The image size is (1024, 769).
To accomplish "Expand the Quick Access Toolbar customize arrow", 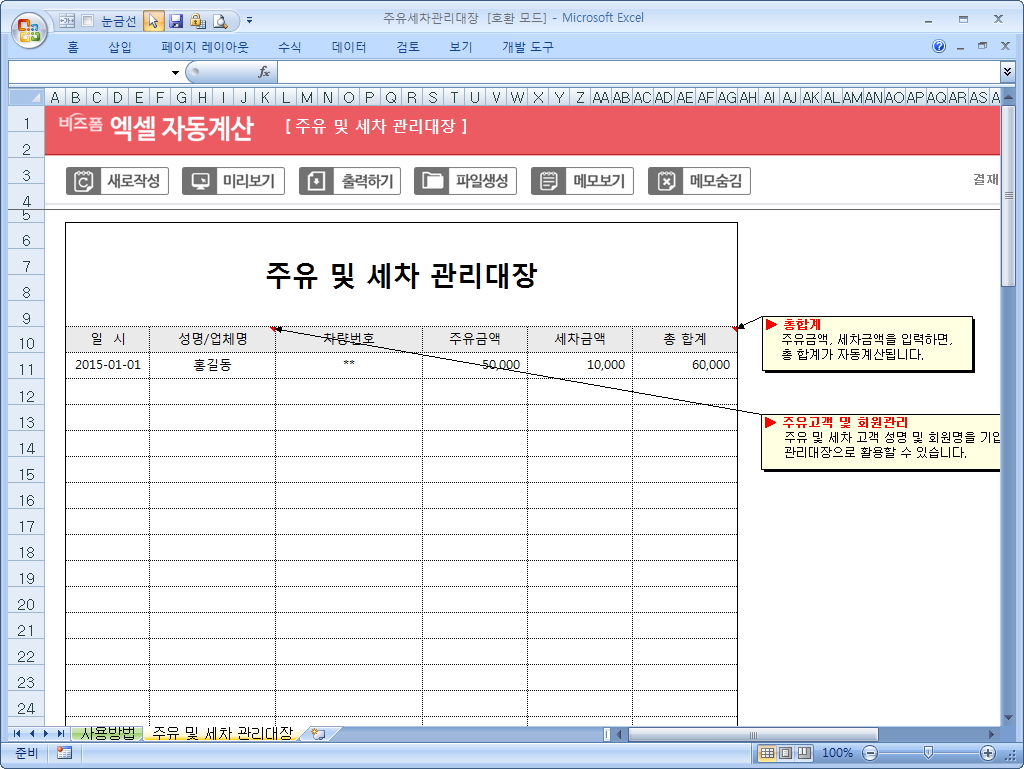I will 249,21.
